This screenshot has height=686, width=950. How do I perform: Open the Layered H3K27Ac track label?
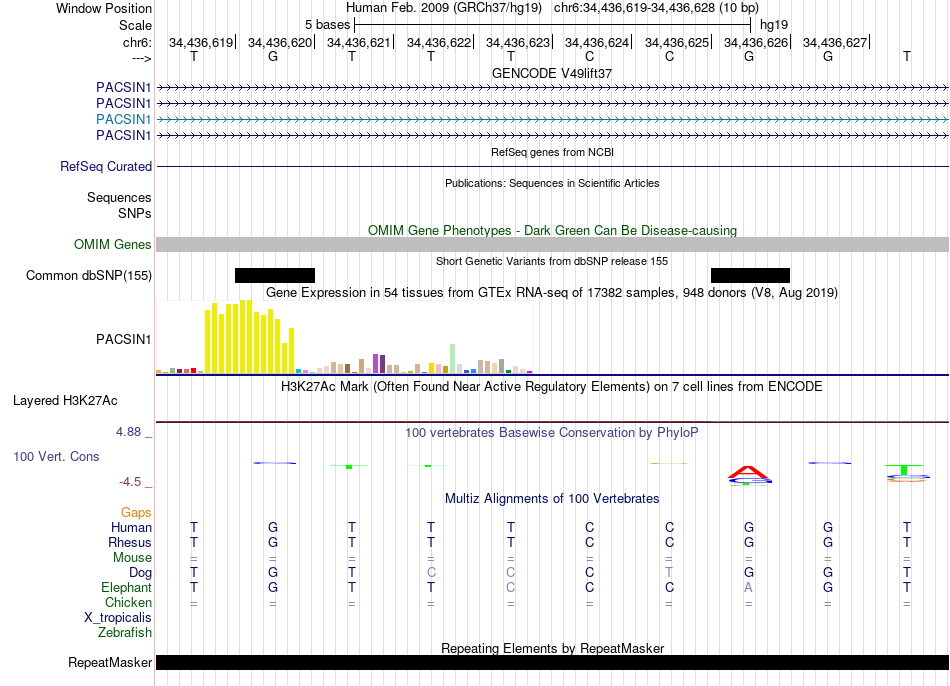[x=65, y=401]
